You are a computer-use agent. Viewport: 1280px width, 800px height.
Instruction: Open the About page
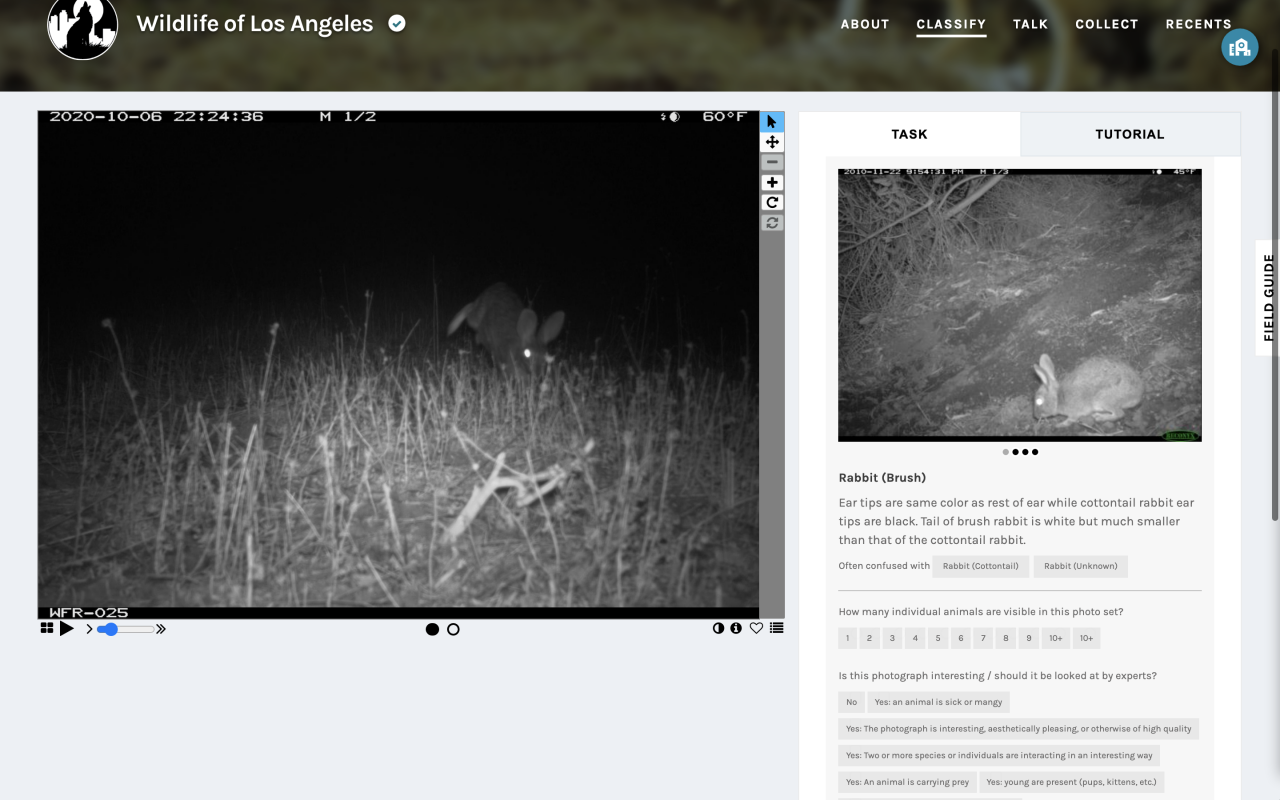click(865, 24)
